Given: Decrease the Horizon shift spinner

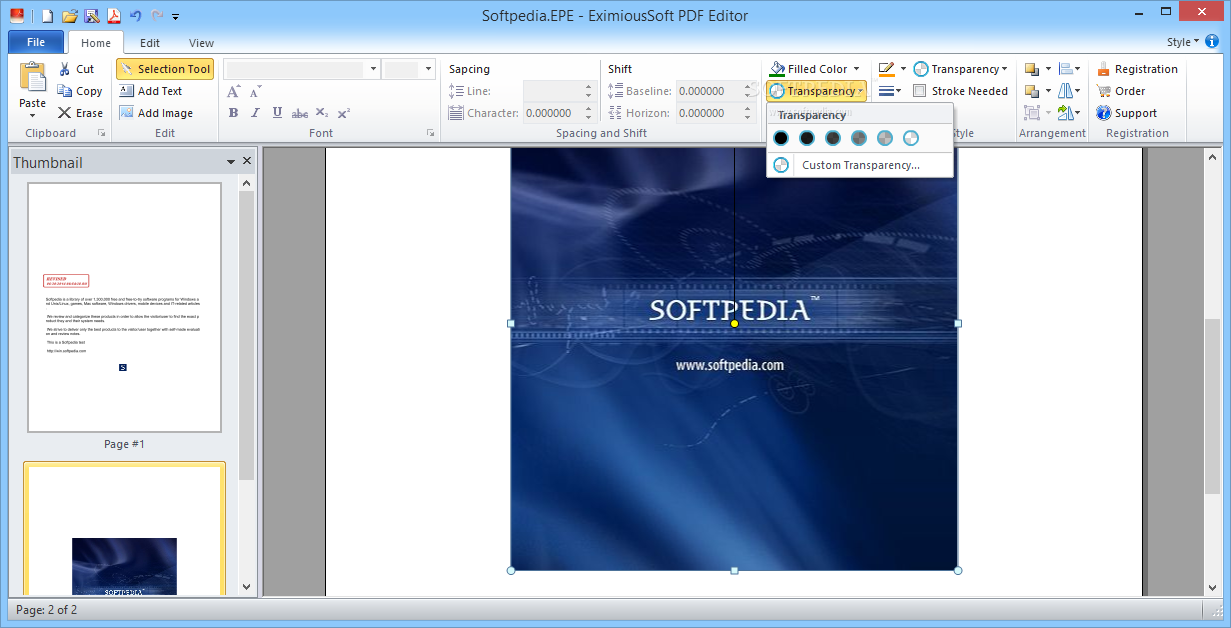Looking at the screenshot, I should (x=749, y=118).
